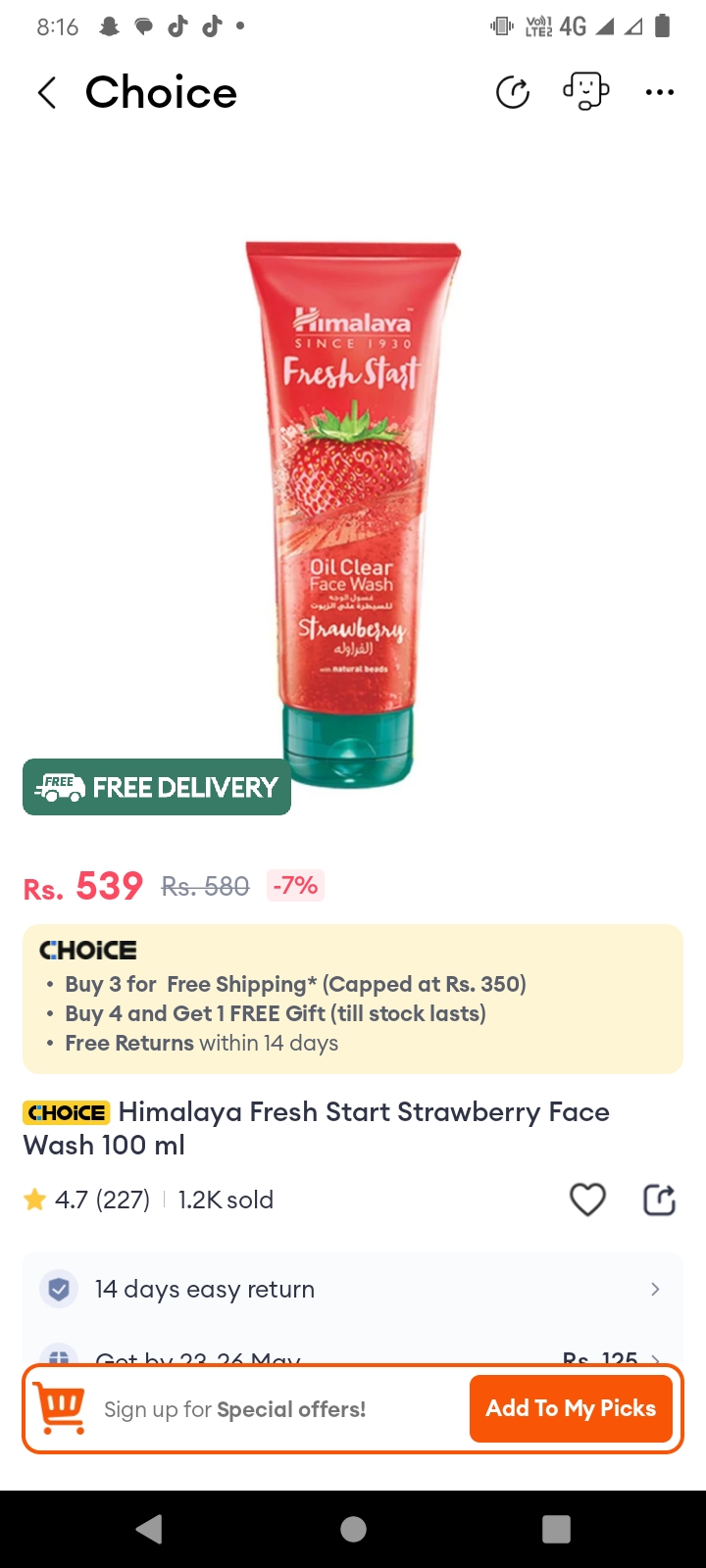Open the 4.7 (227) ratings reviews
Screen dimensions: 706x1568
[x=102, y=1200]
